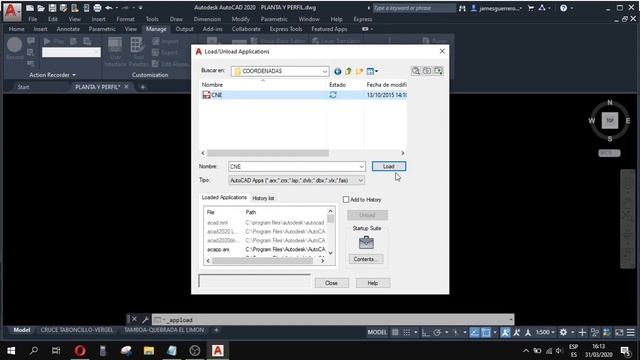Close the command line with the X icon
The width and height of the screenshot is (640, 360).
[134, 319]
